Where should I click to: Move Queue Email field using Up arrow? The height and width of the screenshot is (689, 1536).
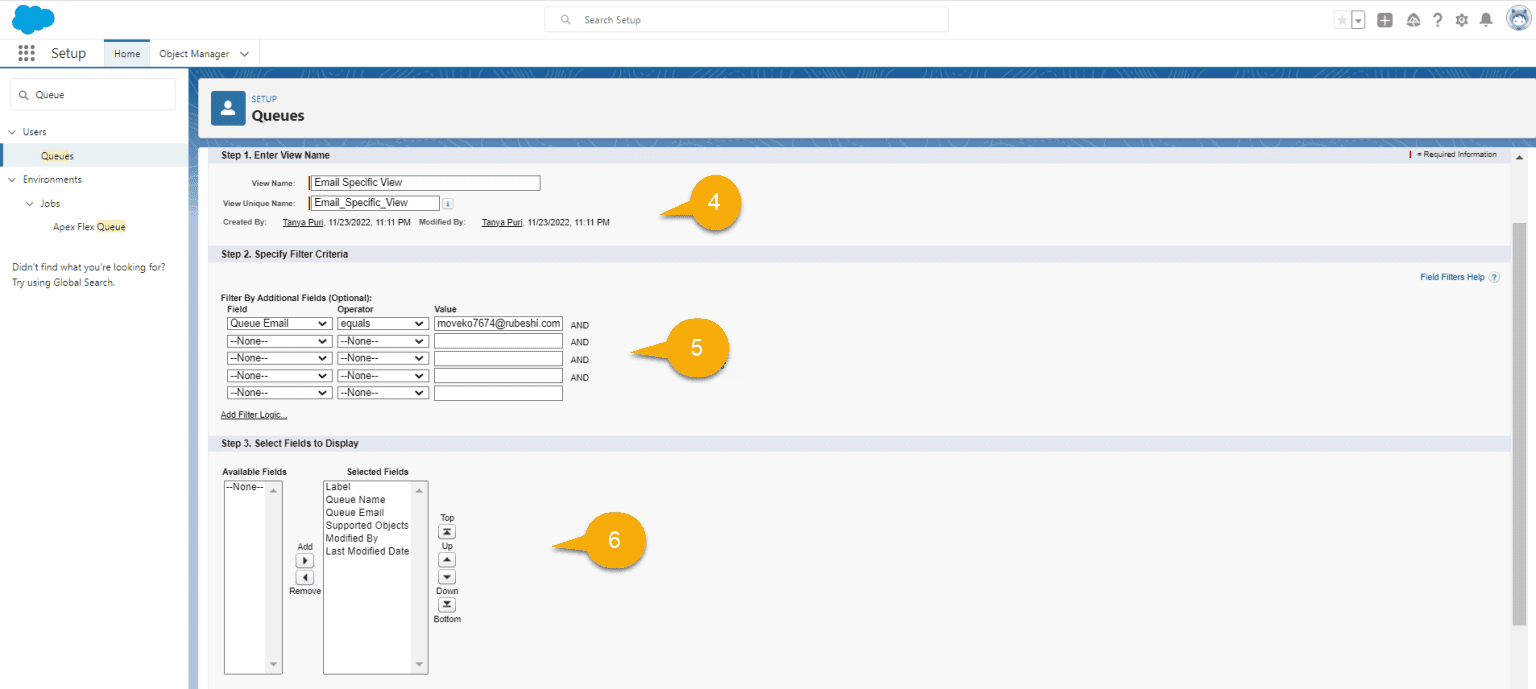click(446, 559)
